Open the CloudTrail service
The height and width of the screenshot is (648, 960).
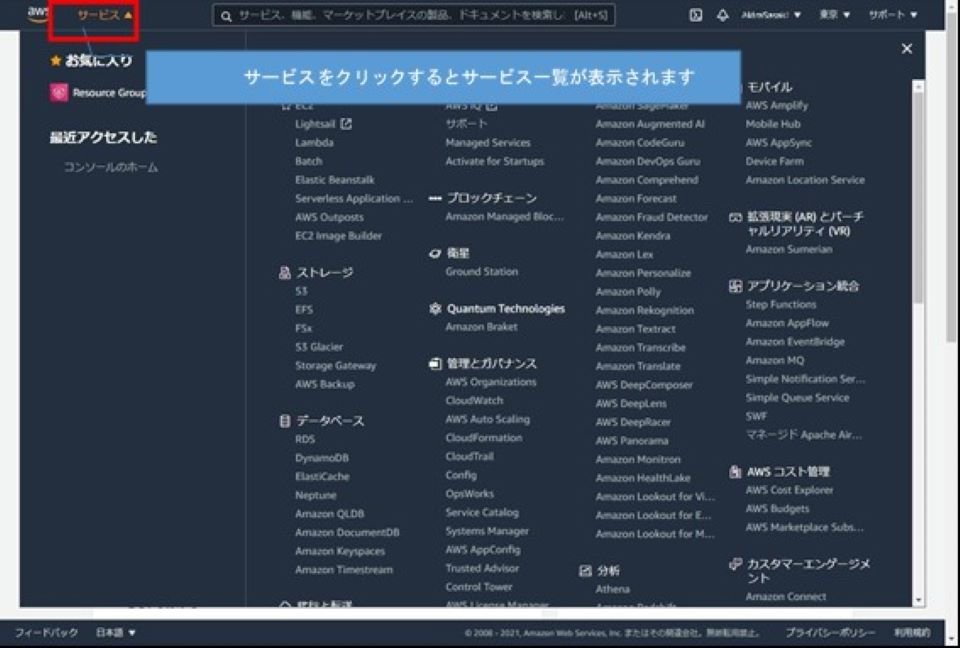pyautogui.click(x=470, y=456)
